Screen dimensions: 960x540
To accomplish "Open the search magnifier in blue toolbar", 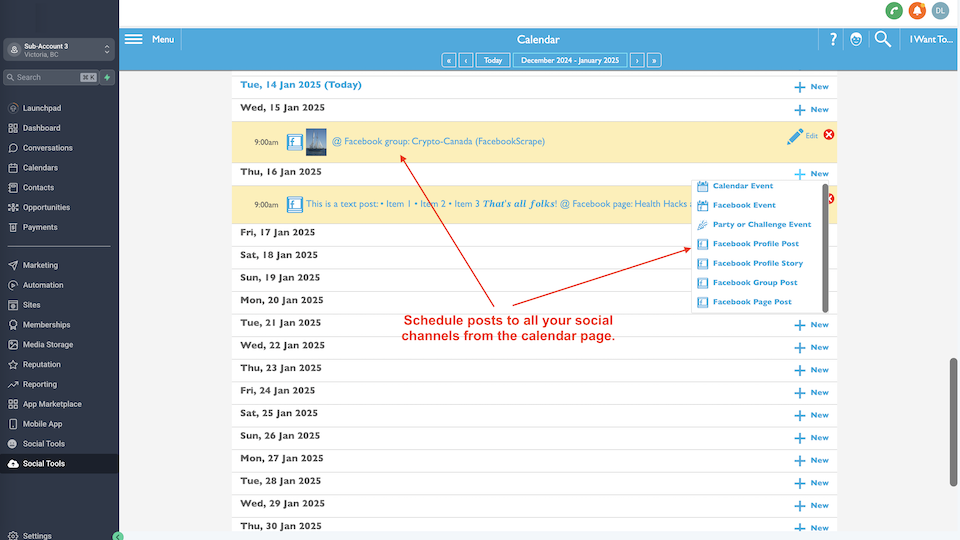I will pos(882,40).
